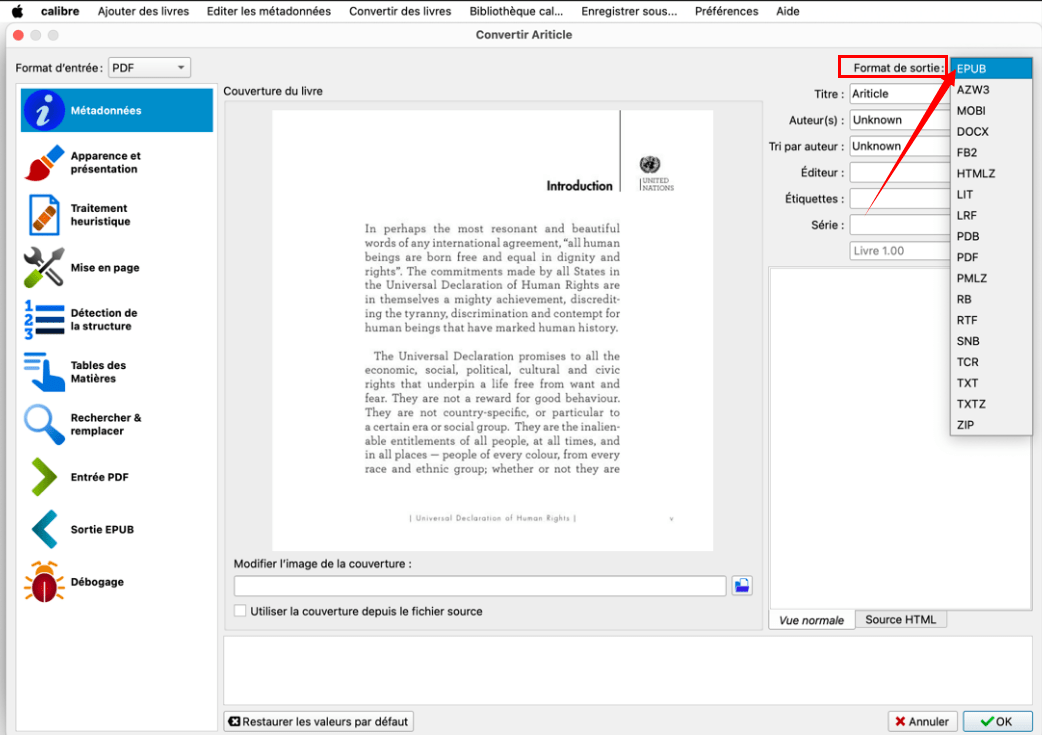Open Bibliothèque cal... menu

(x=516, y=11)
